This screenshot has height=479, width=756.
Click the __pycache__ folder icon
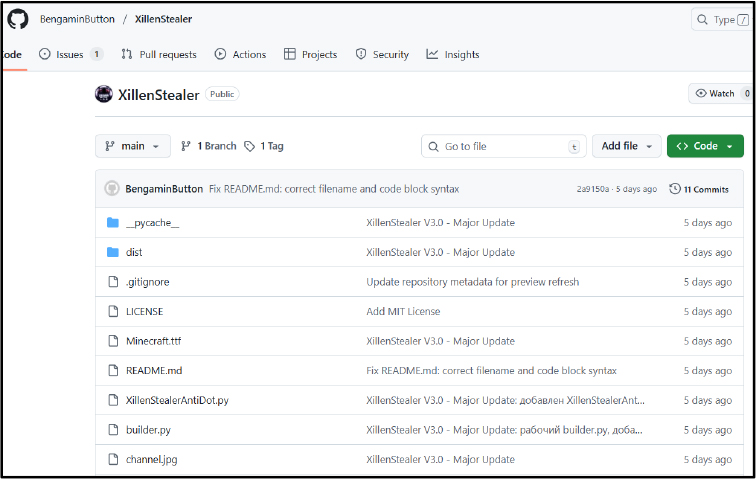click(x=113, y=222)
